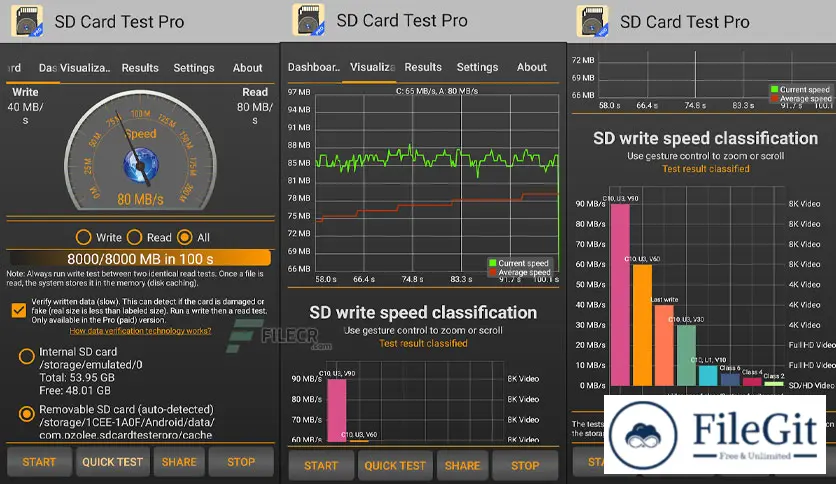The image size is (836, 484).
Task: Click the SD write speed classification heading in the right panel
Action: click(705, 139)
